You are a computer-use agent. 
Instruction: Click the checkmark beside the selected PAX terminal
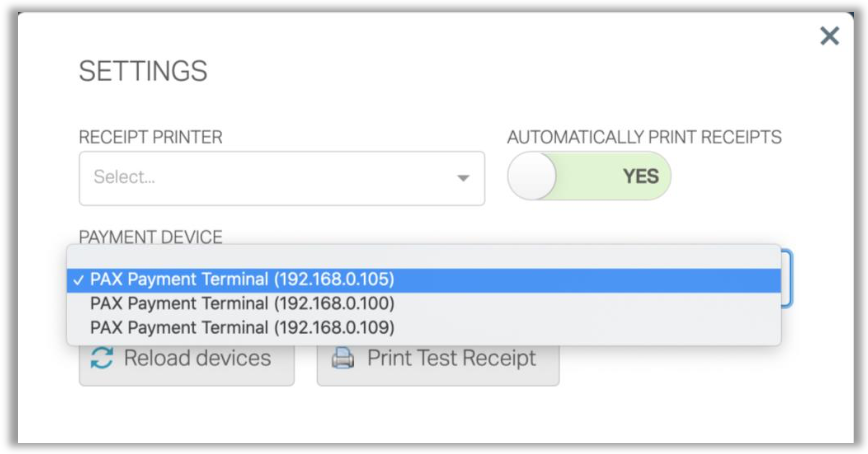pyautogui.click(x=78, y=280)
